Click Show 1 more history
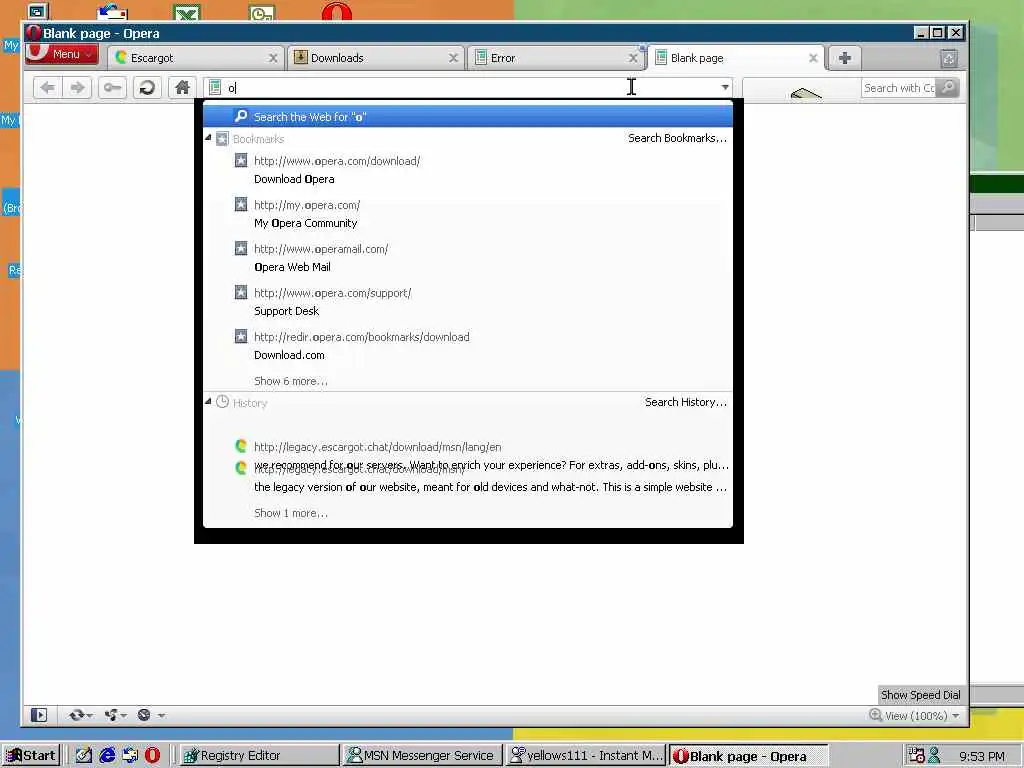The image size is (1024, 768). click(x=291, y=513)
